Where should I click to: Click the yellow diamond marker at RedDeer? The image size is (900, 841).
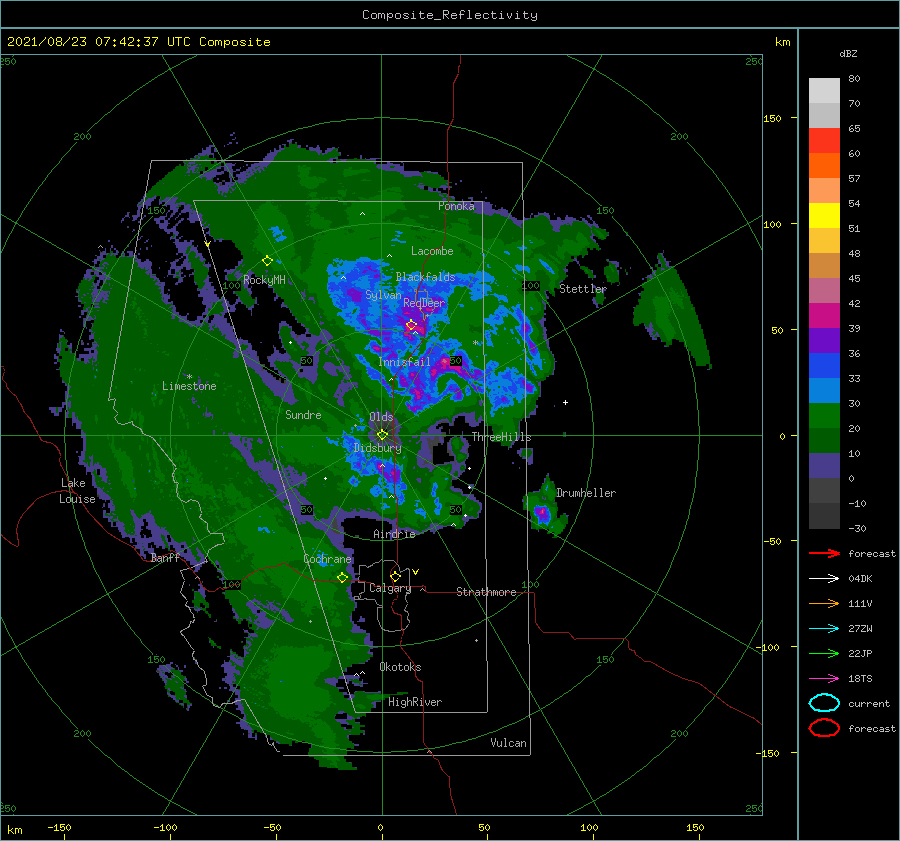(411, 325)
